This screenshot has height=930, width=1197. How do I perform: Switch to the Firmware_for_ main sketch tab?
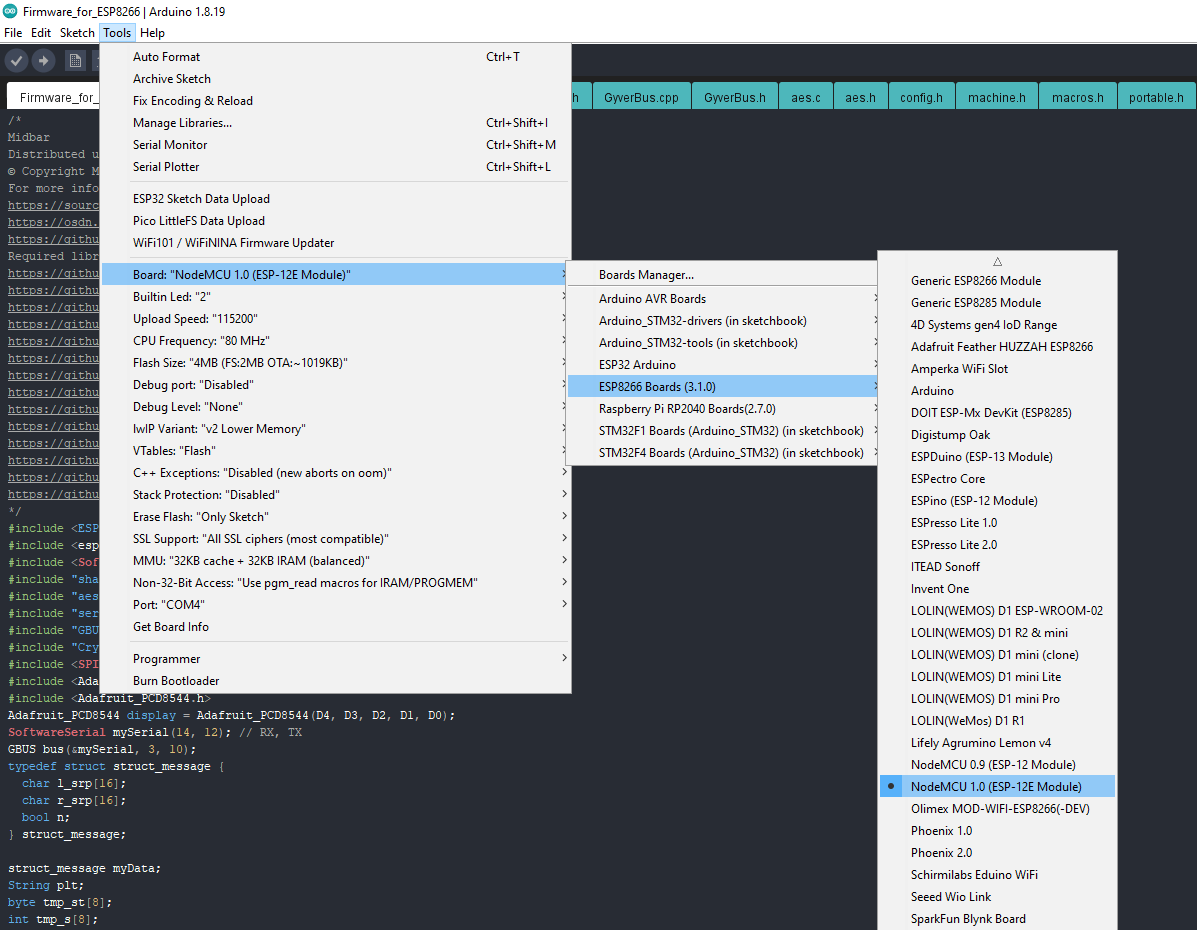tap(53, 97)
